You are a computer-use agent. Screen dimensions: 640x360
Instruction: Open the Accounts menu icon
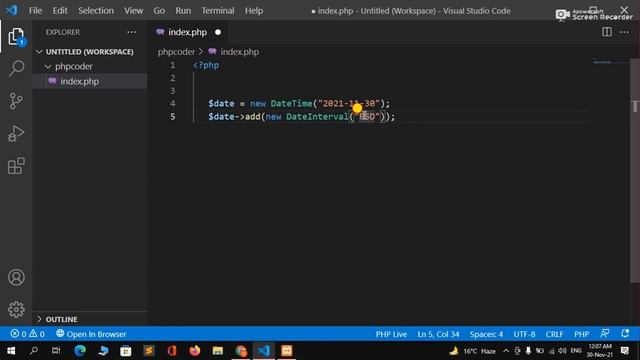[16, 277]
